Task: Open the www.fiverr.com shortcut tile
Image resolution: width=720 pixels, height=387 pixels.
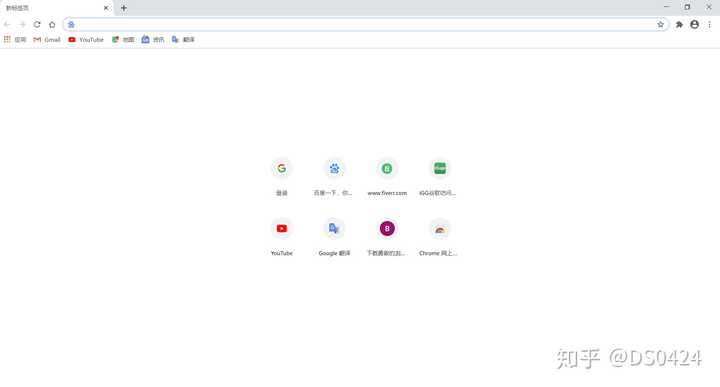Action: coord(387,177)
